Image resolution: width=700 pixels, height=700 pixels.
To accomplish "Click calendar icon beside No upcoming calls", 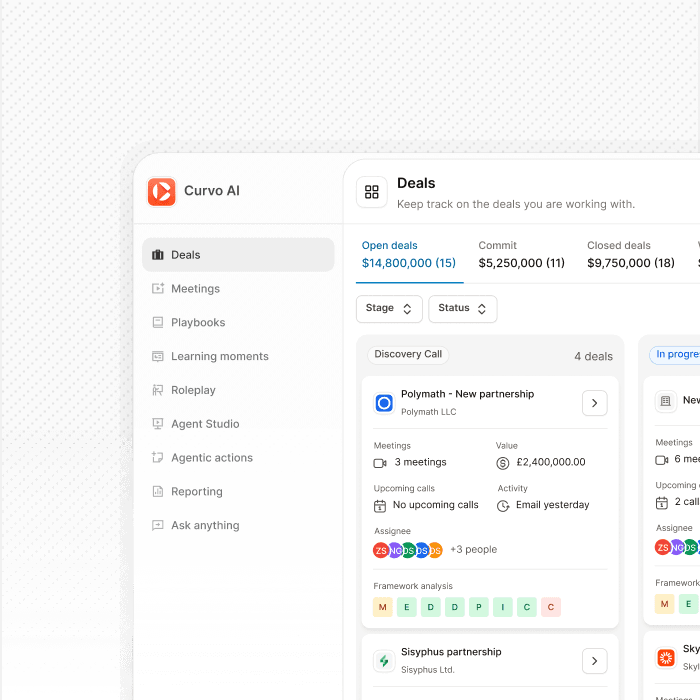I will [380, 506].
